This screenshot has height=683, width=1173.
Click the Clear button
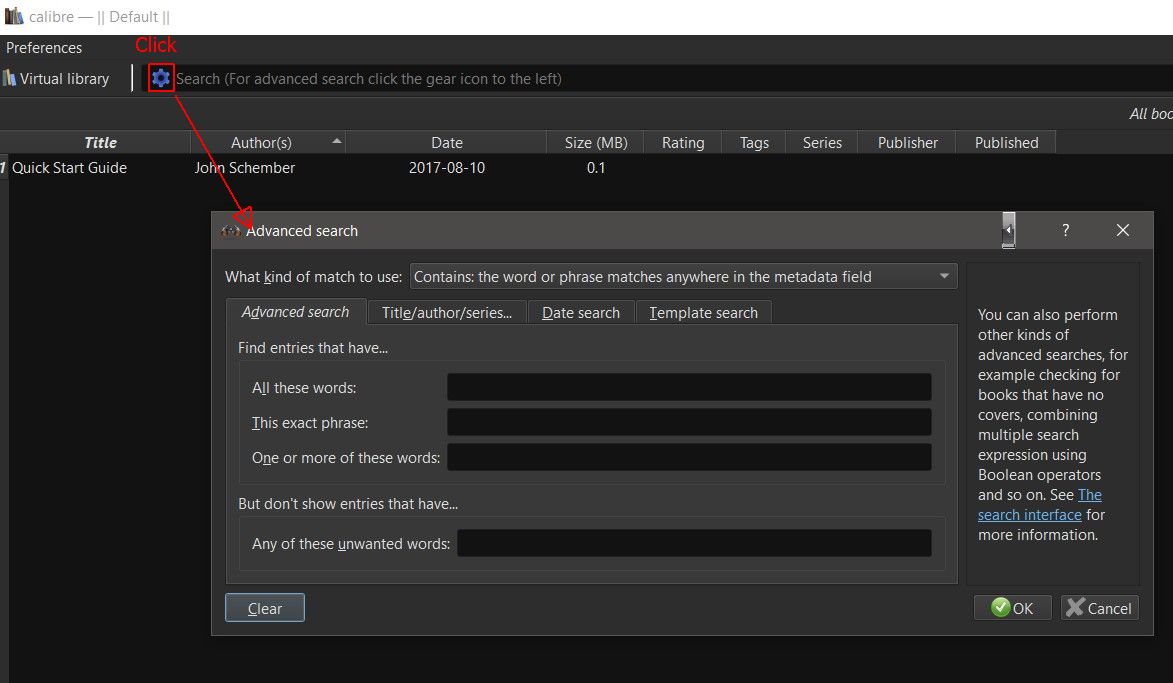click(265, 607)
